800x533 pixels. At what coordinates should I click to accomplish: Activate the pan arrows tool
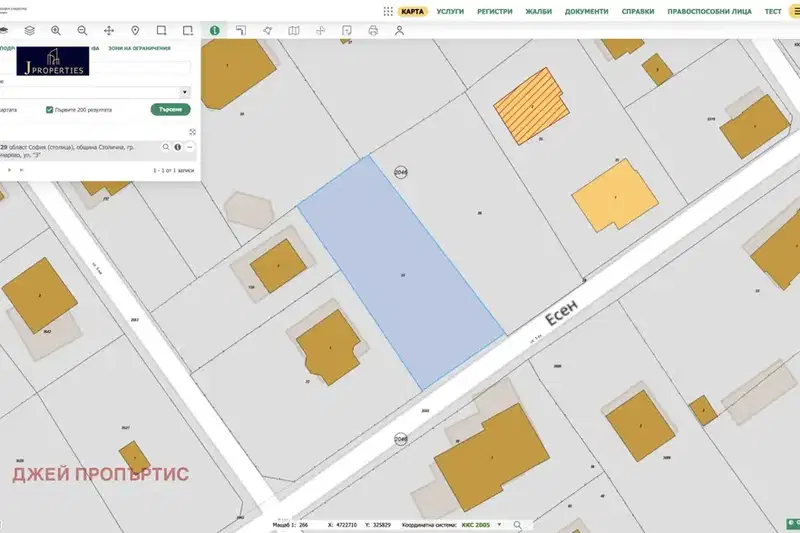(109, 31)
